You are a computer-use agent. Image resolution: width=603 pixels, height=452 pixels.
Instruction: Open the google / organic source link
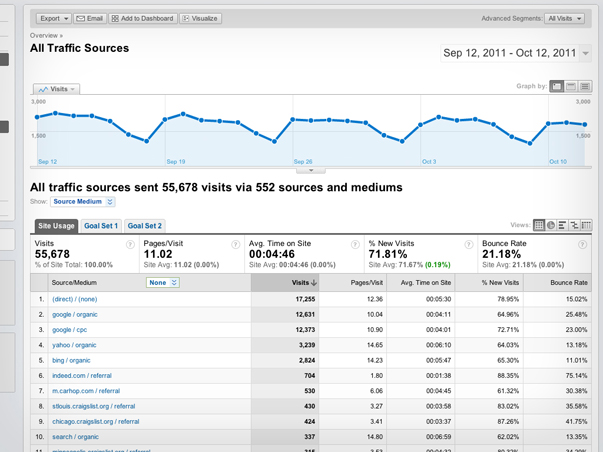click(75, 314)
